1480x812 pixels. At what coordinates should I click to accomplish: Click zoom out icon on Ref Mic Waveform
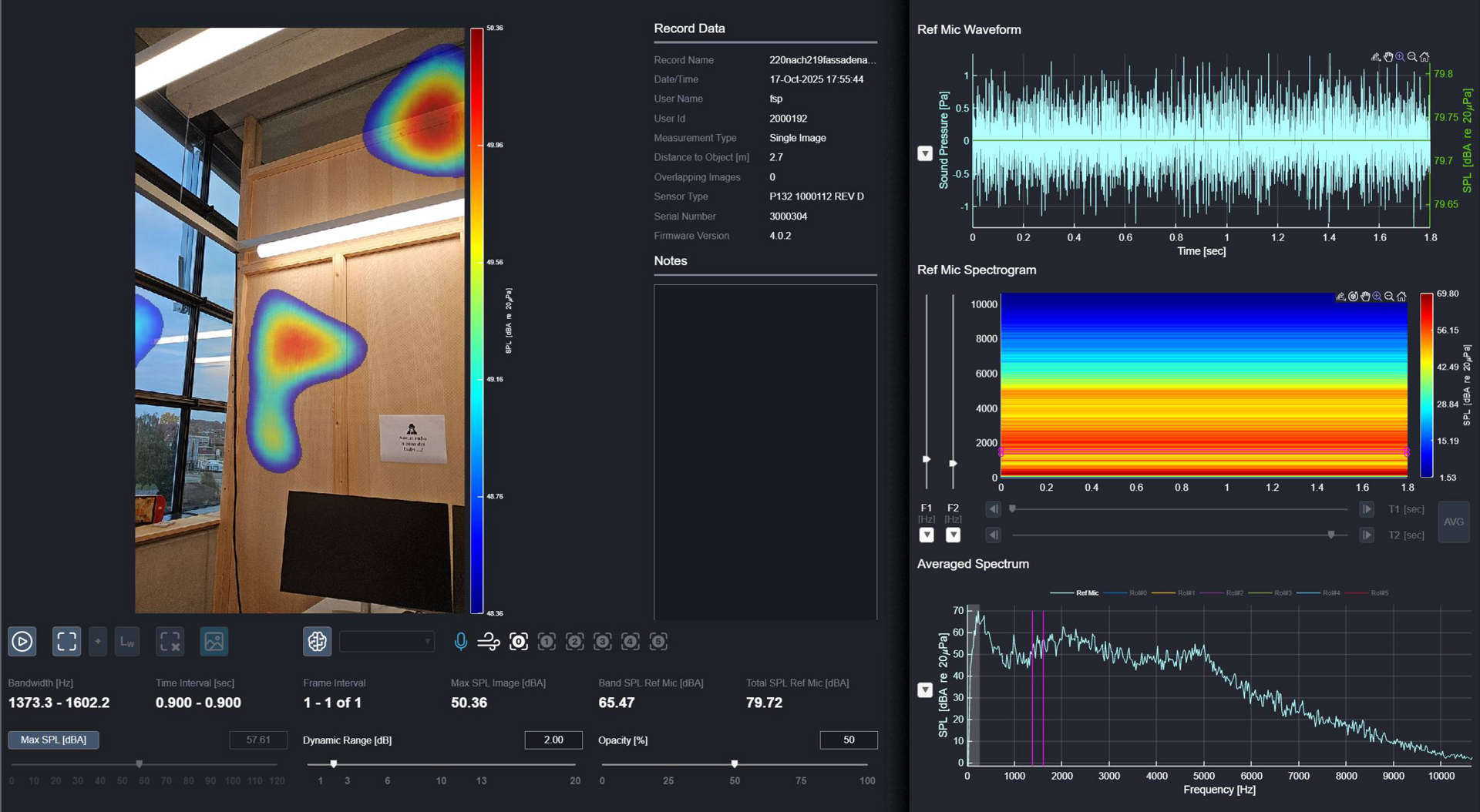[1412, 57]
